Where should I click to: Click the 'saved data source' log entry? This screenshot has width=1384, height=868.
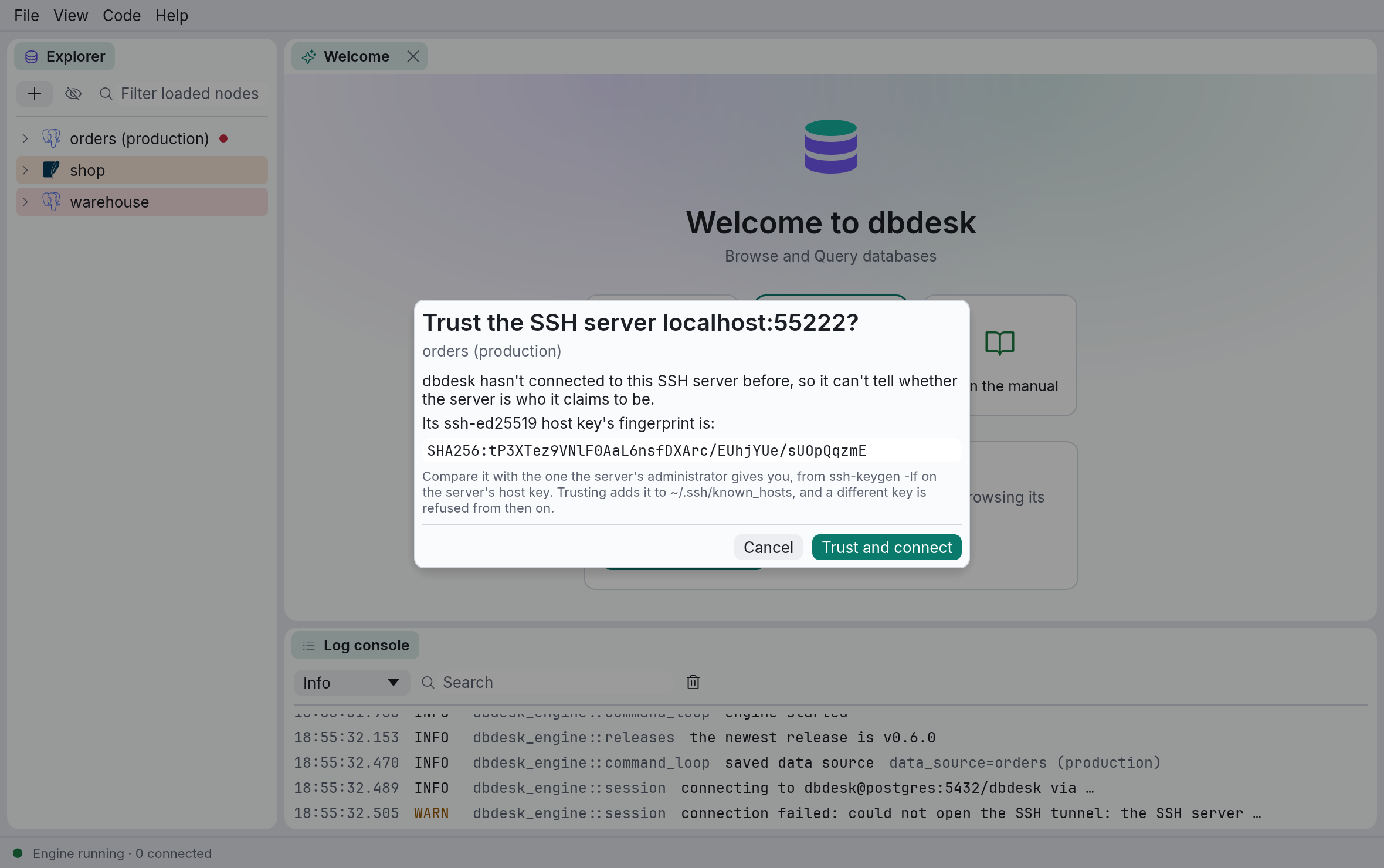tap(830, 763)
